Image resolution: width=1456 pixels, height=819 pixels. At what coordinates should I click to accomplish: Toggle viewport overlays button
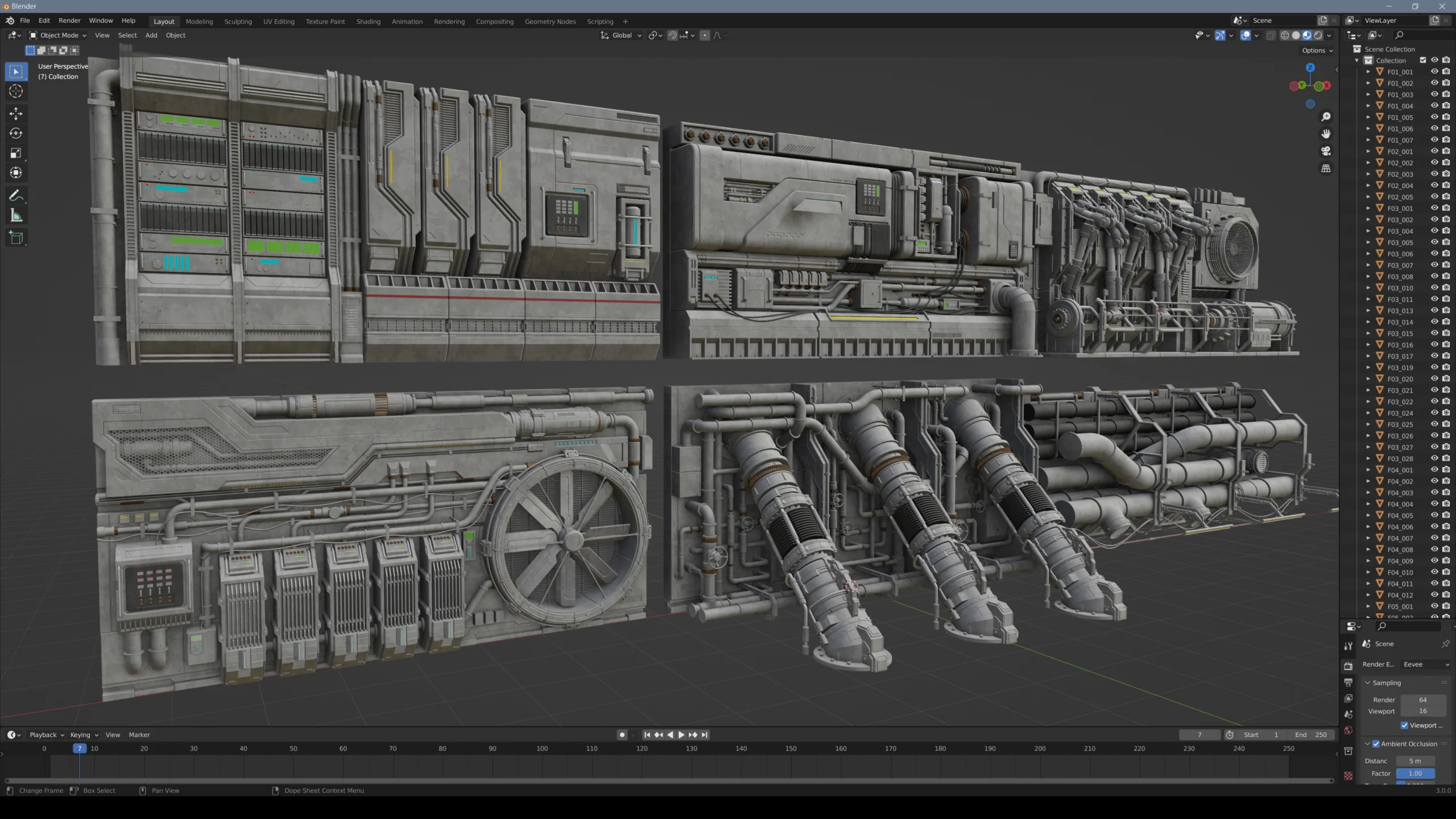pyautogui.click(x=1246, y=35)
